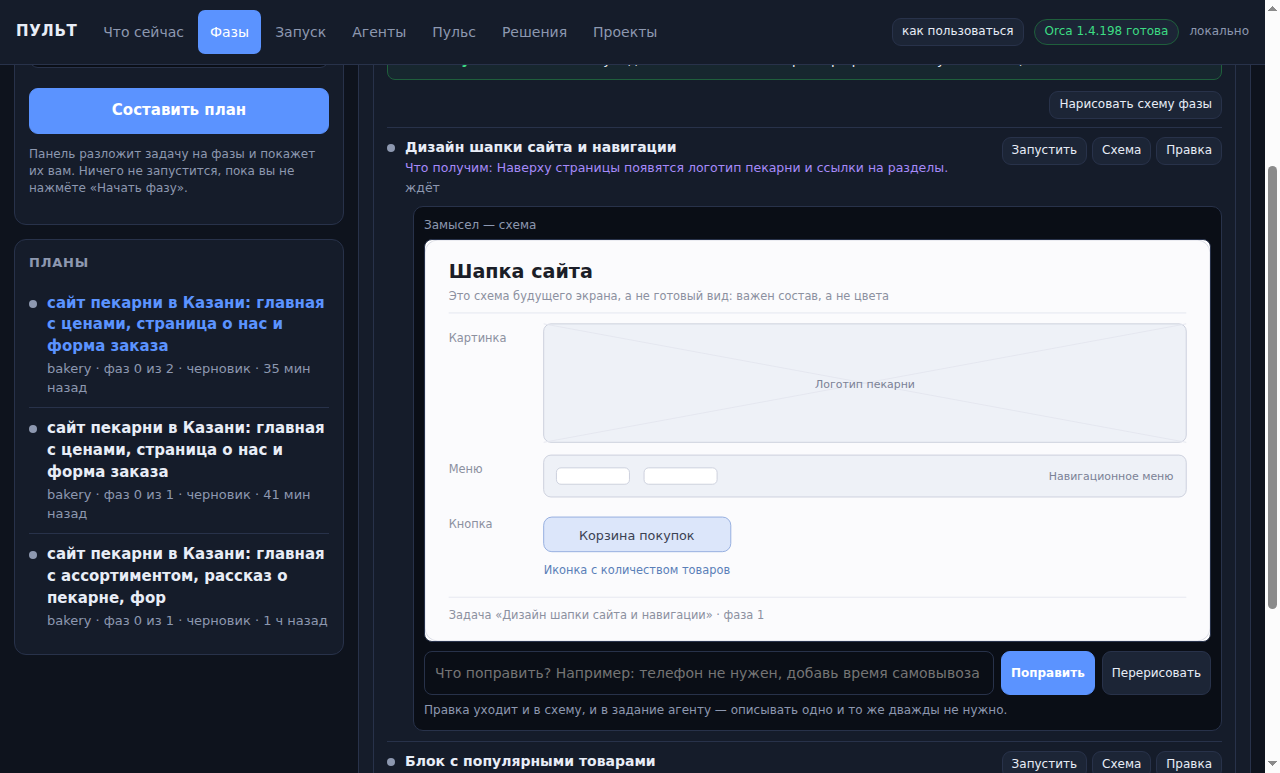Image resolution: width=1280 pixels, height=773 pixels.
Task: Click the «Что поправить?» input field
Action: pos(709,673)
